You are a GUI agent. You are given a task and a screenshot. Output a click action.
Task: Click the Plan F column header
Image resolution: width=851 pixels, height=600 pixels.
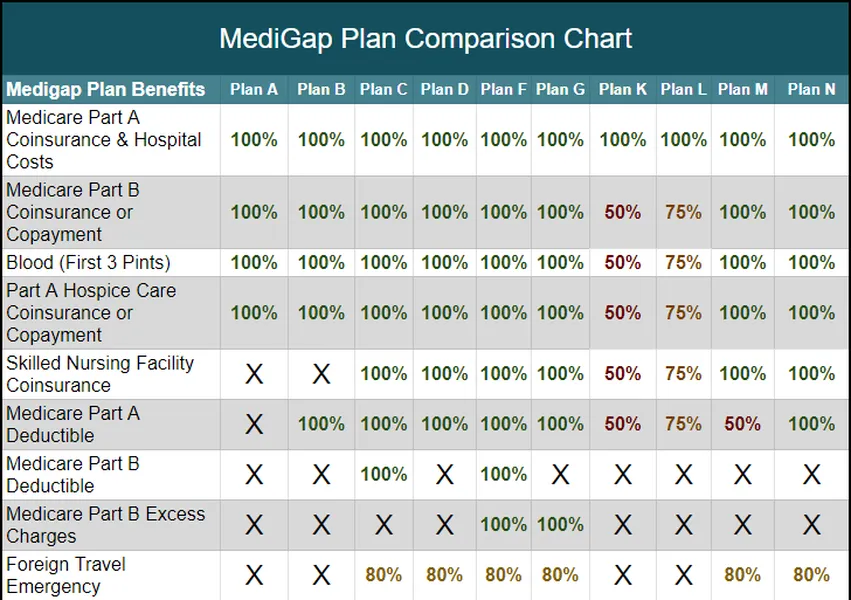(x=503, y=89)
